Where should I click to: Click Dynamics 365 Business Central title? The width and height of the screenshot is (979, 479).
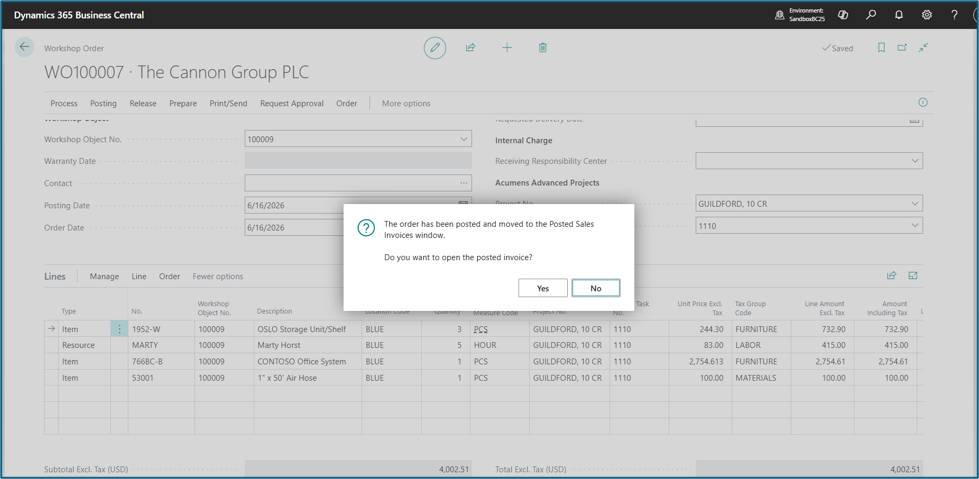pyautogui.click(x=79, y=15)
